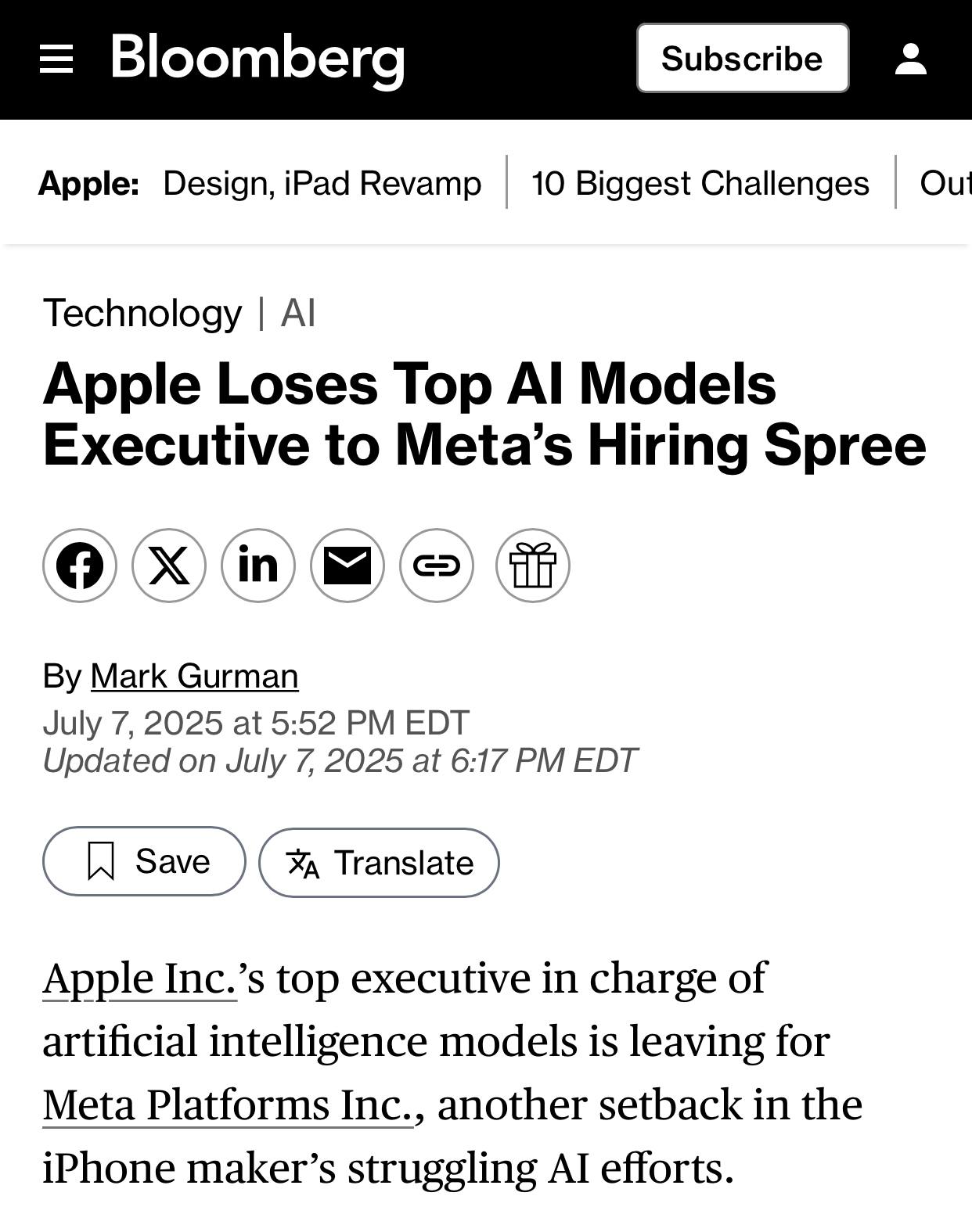This screenshot has height=1232, width=972.
Task: Open Mark Gurman's author page
Action: tap(194, 676)
